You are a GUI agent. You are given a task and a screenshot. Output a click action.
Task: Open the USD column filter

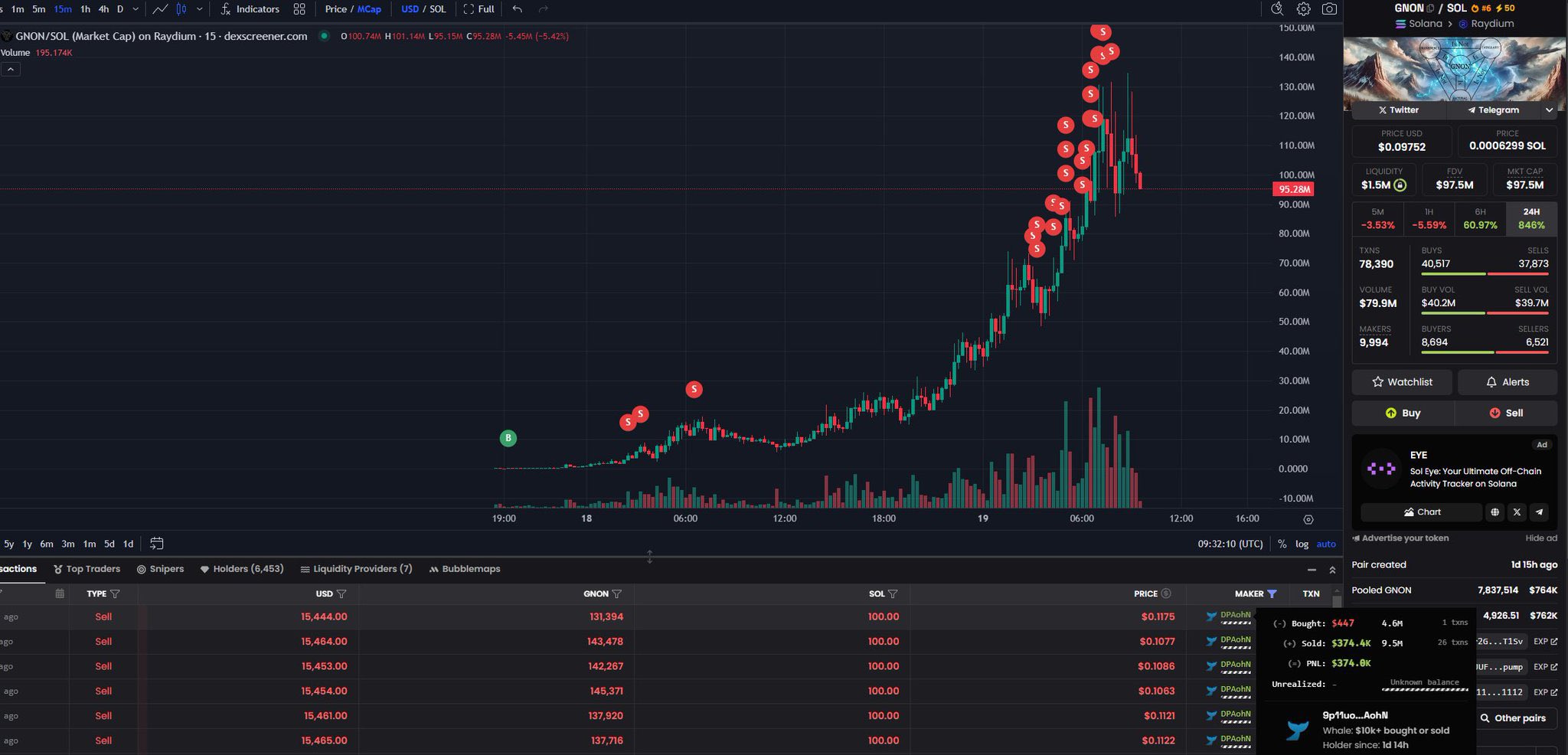pos(341,593)
